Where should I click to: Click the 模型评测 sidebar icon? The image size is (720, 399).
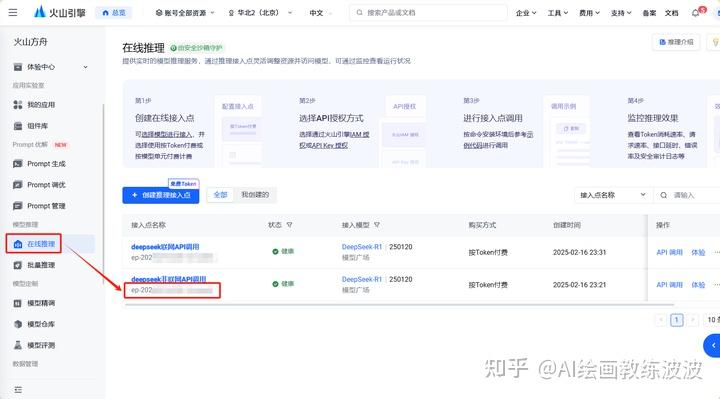[18, 345]
